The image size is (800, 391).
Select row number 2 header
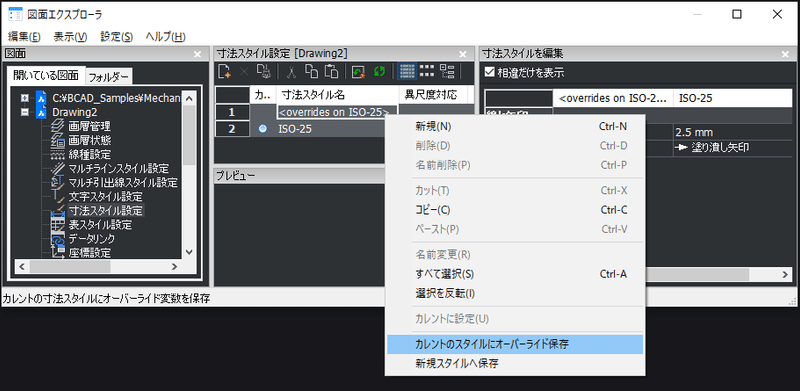click(233, 129)
